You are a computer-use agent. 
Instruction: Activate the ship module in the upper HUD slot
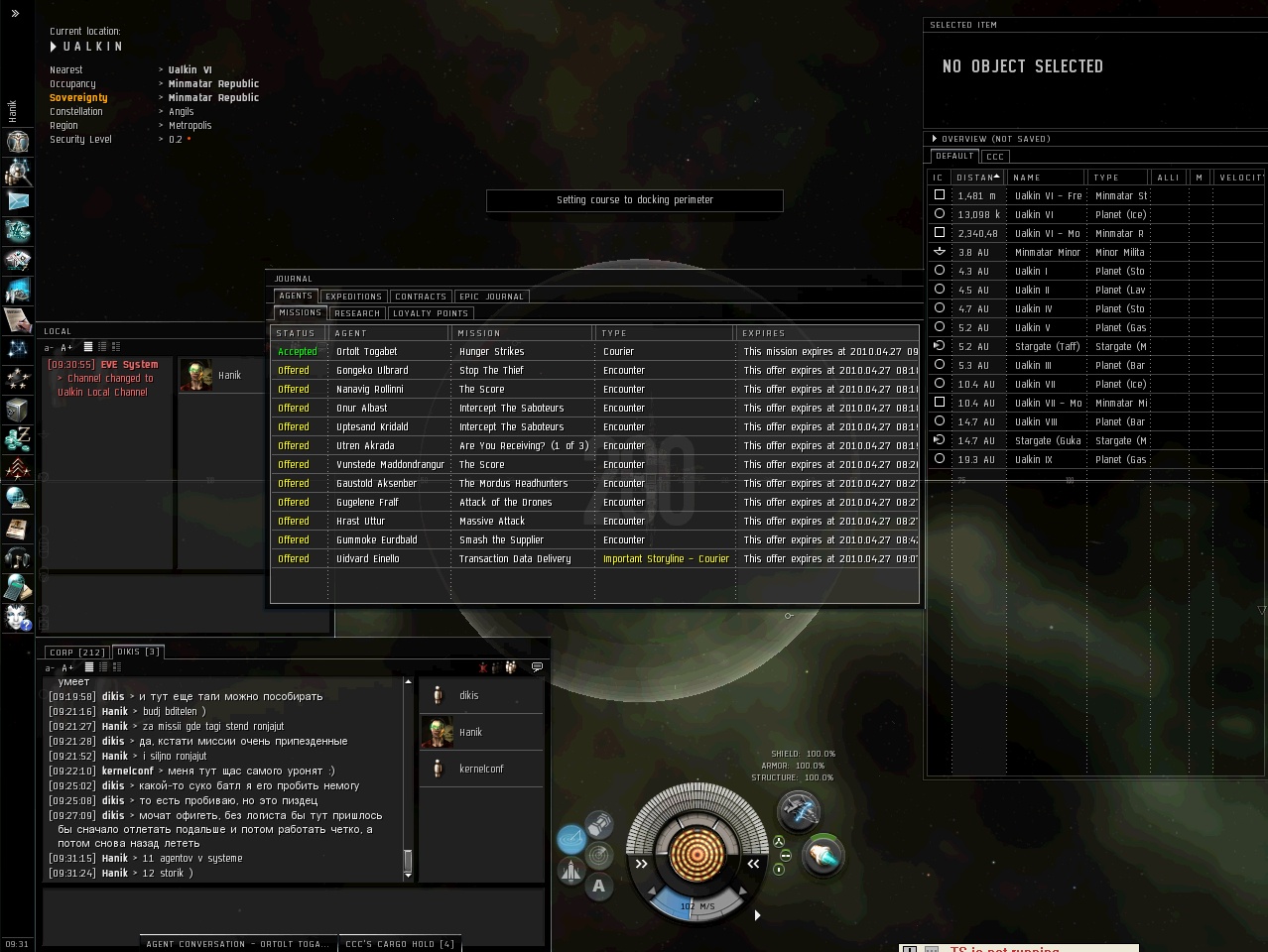(x=799, y=811)
